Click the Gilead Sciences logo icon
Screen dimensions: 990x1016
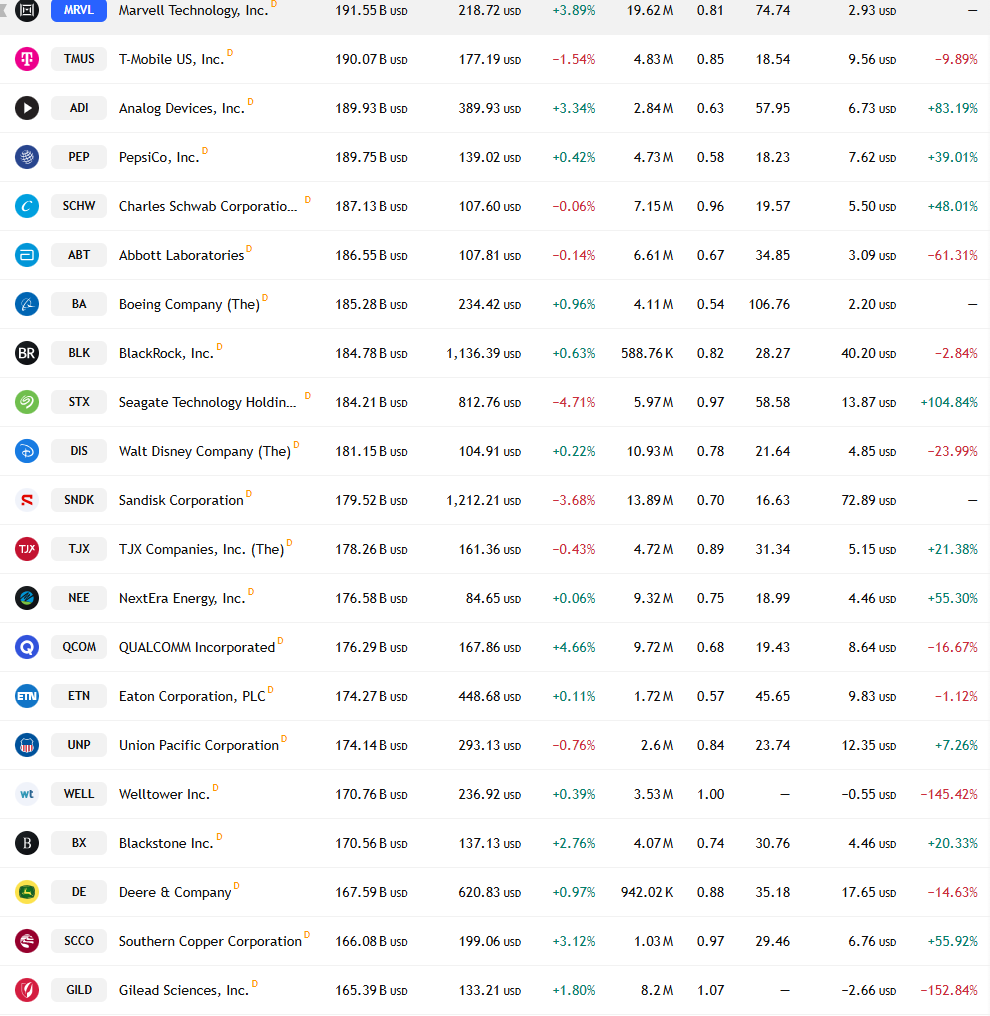click(x=27, y=990)
